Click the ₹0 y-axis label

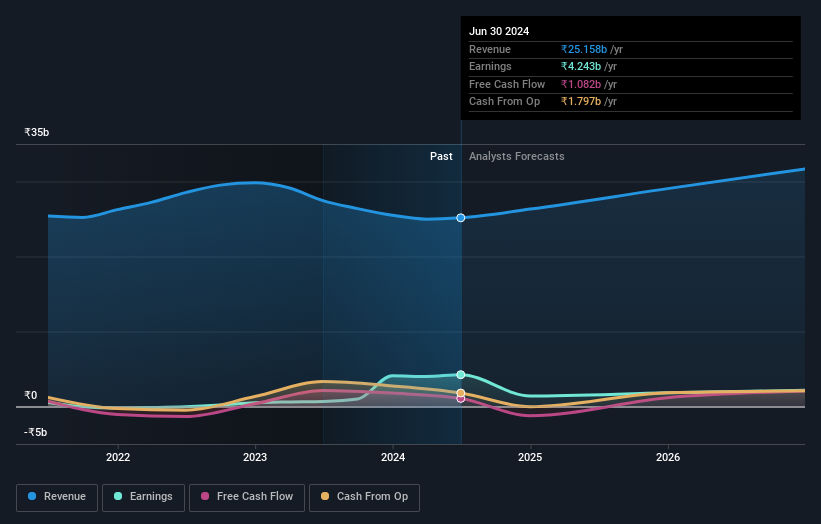point(31,395)
